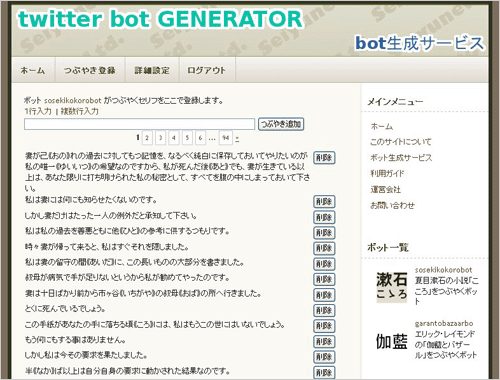Image resolution: width=500 pixels, height=380 pixels.
Task: Open ホーム in the main menu sidebar
Action: point(382,127)
